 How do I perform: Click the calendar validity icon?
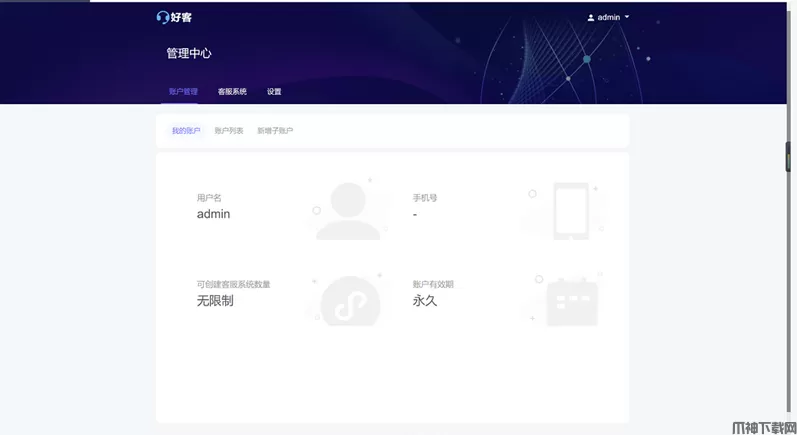coord(572,302)
